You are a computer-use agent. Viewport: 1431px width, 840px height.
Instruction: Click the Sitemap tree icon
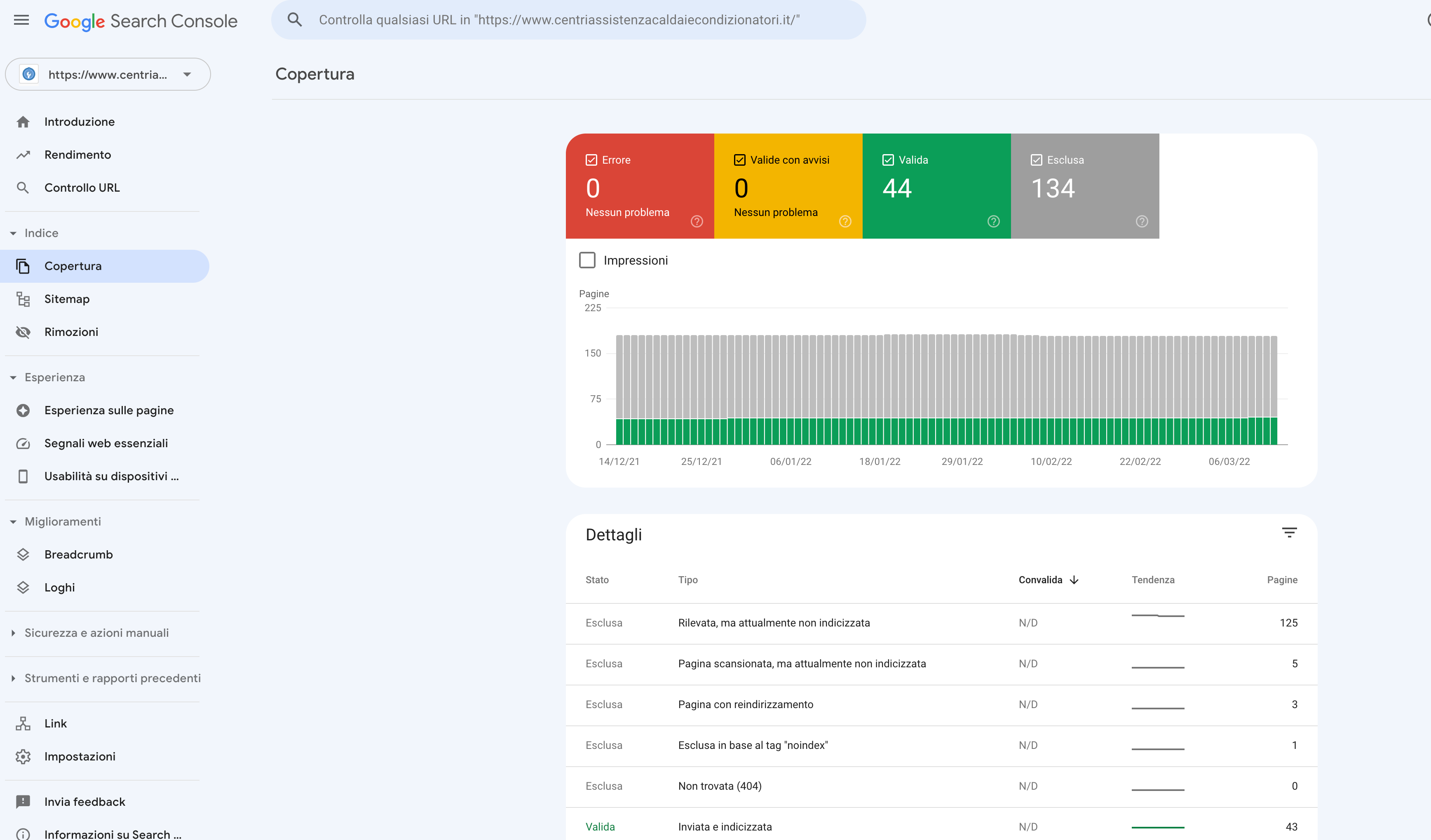pos(23,299)
